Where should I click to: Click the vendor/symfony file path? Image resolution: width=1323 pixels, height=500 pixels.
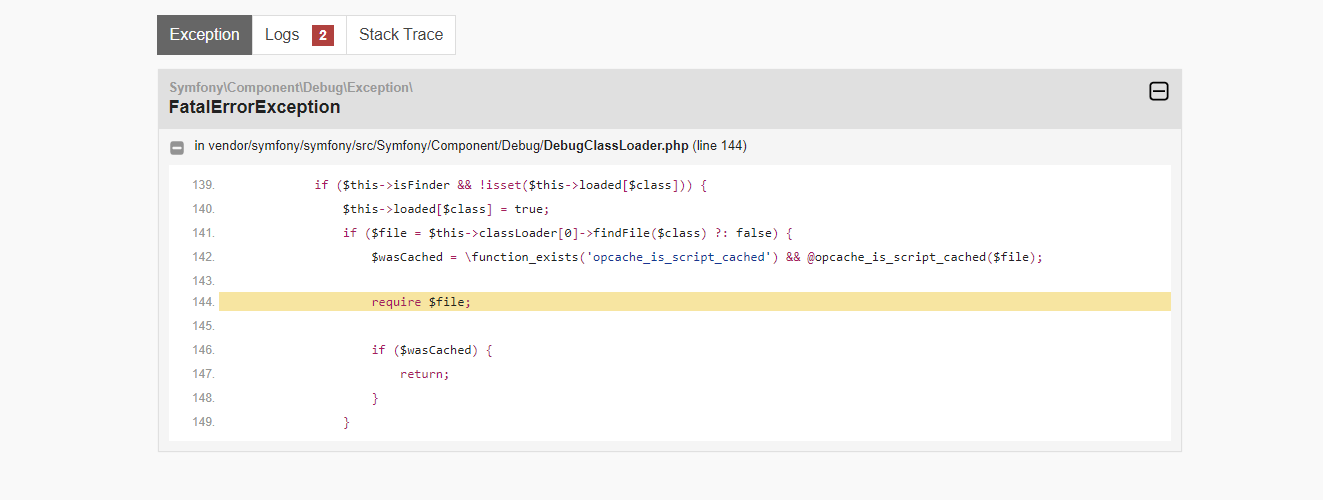tap(368, 146)
